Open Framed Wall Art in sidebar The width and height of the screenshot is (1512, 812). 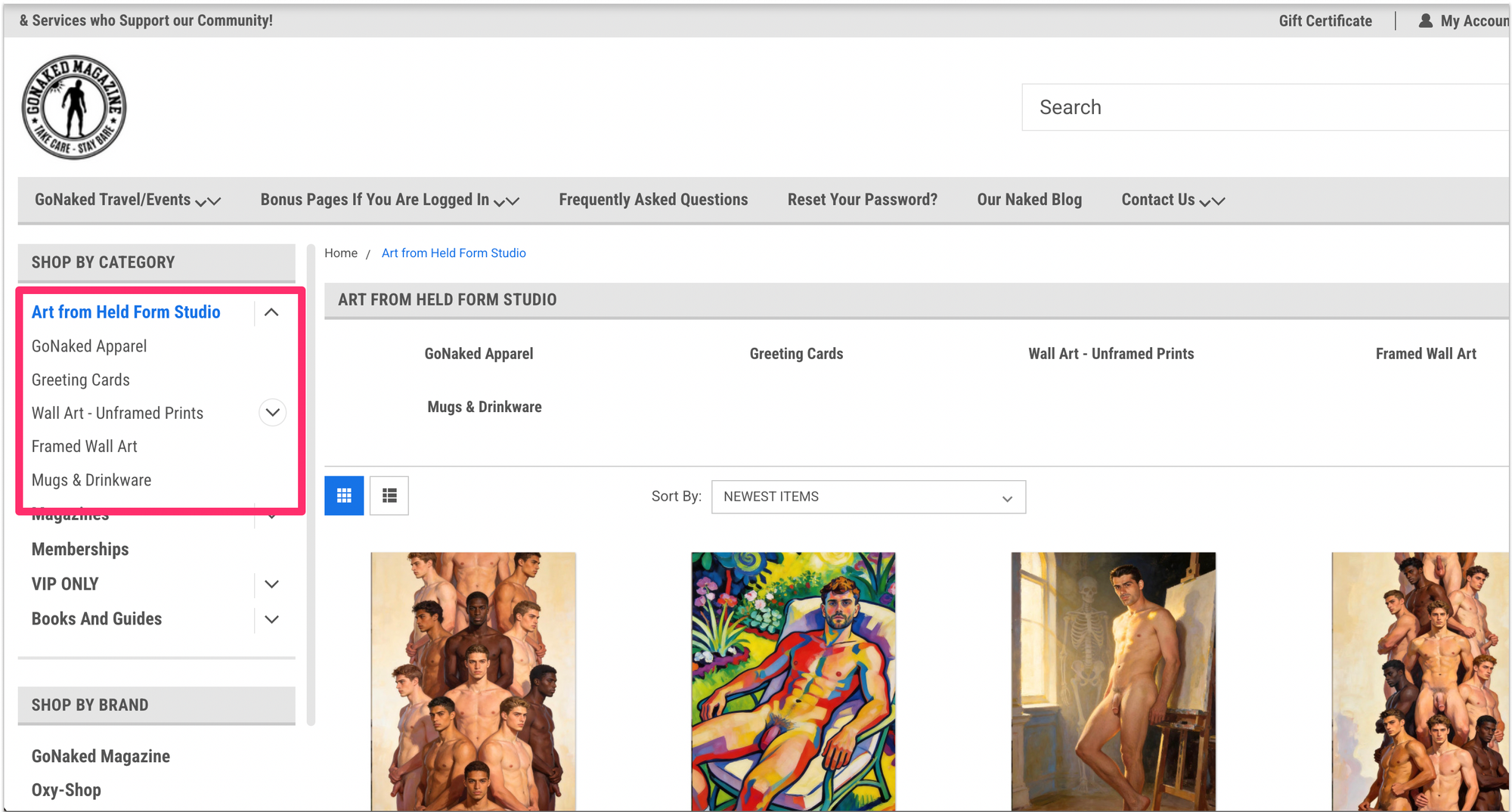(85, 446)
